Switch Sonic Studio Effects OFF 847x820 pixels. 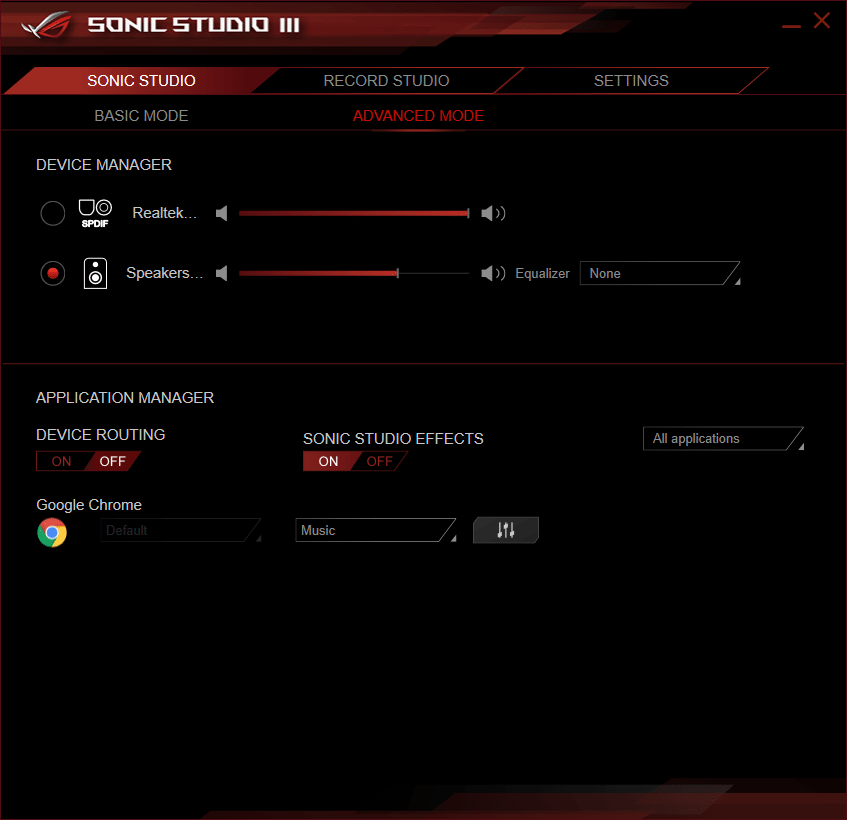(379, 461)
